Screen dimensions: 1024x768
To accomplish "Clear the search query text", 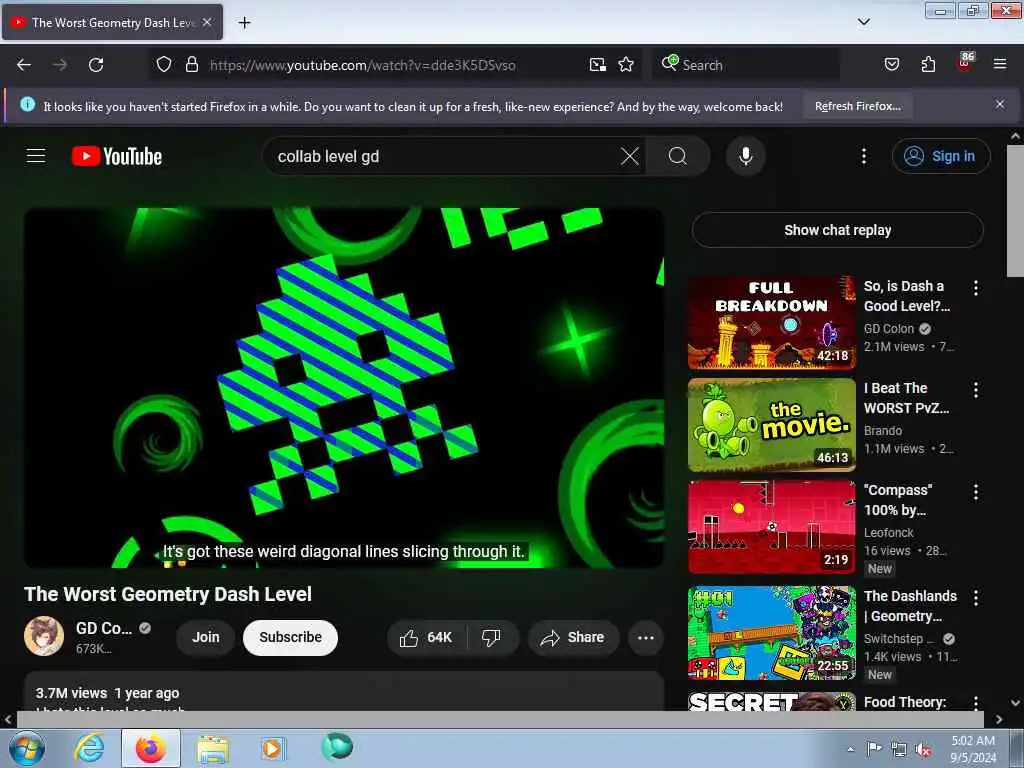I will (x=630, y=156).
